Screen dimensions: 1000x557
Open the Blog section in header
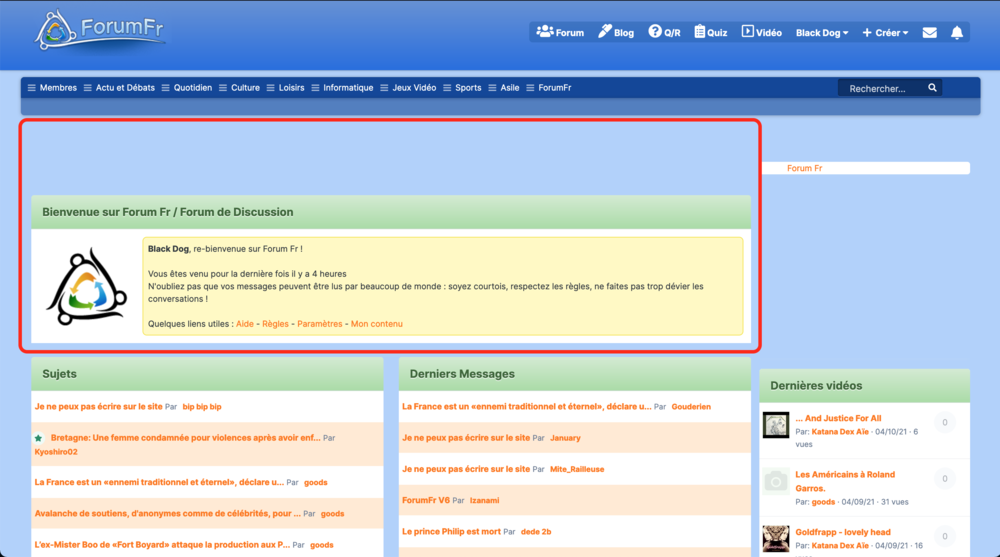616,33
